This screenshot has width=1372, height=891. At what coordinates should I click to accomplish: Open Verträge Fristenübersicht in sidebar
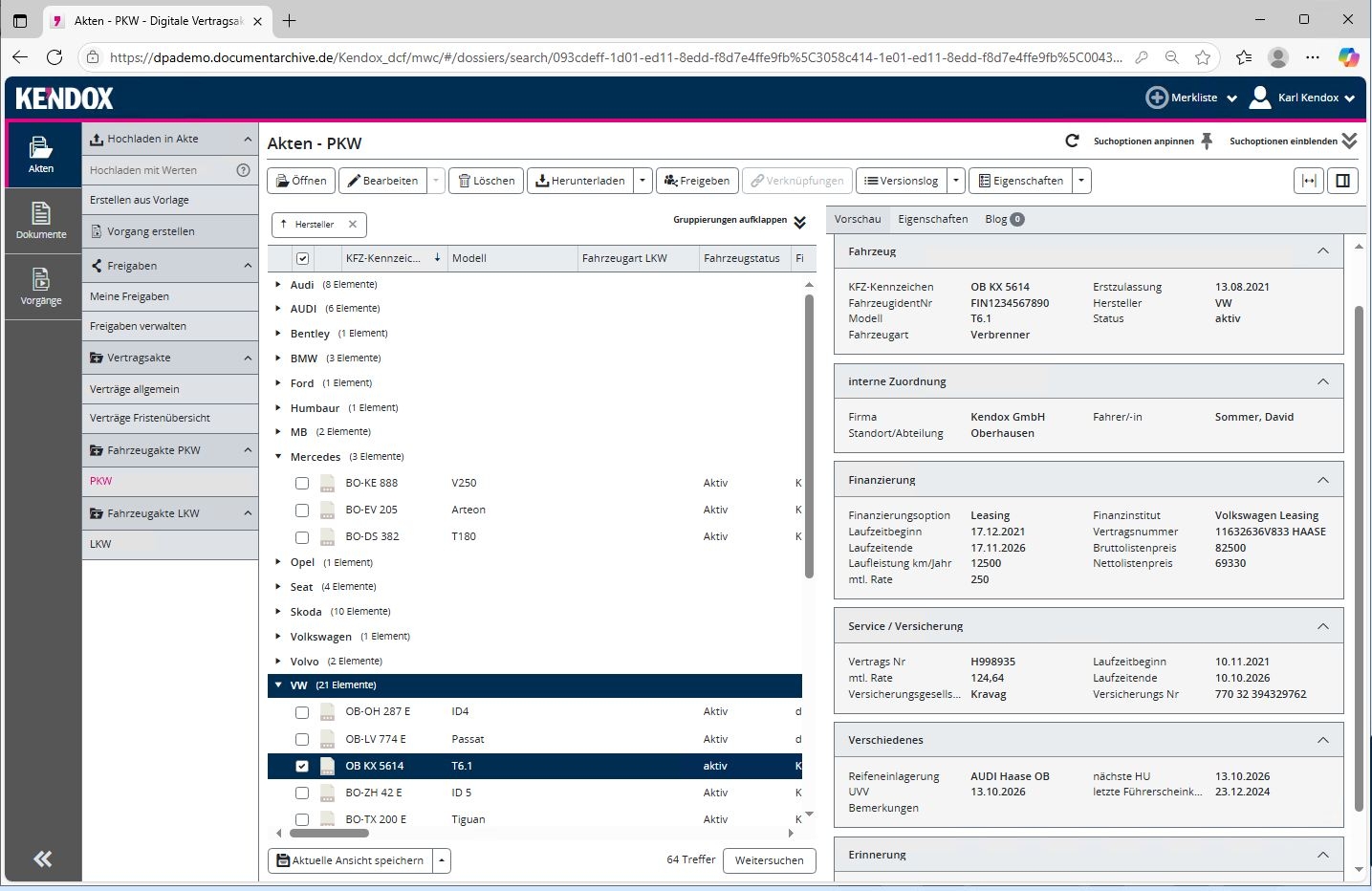tap(170, 418)
